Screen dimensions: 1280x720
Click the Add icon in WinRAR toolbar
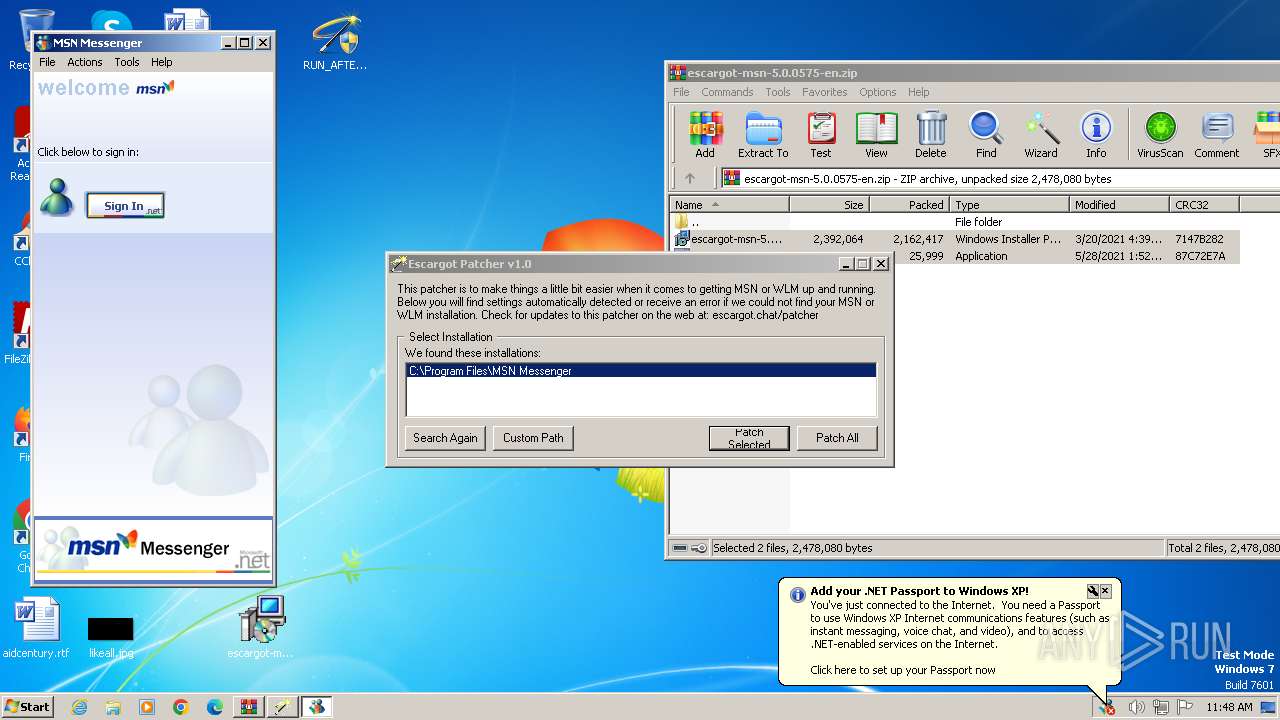[705, 135]
